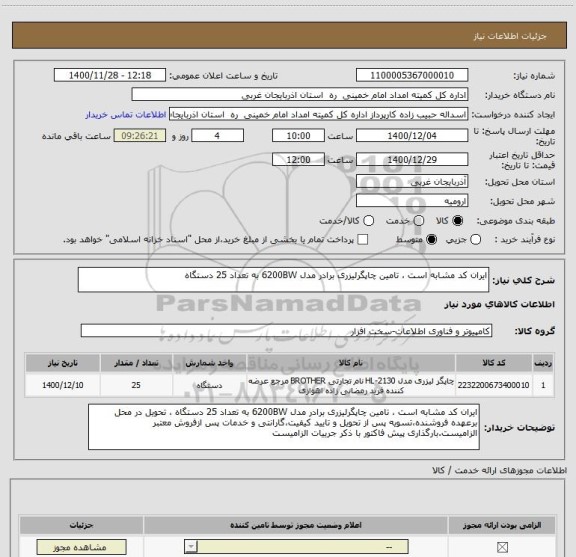
Task: Click the کد کالا column header
Action: [494, 363]
